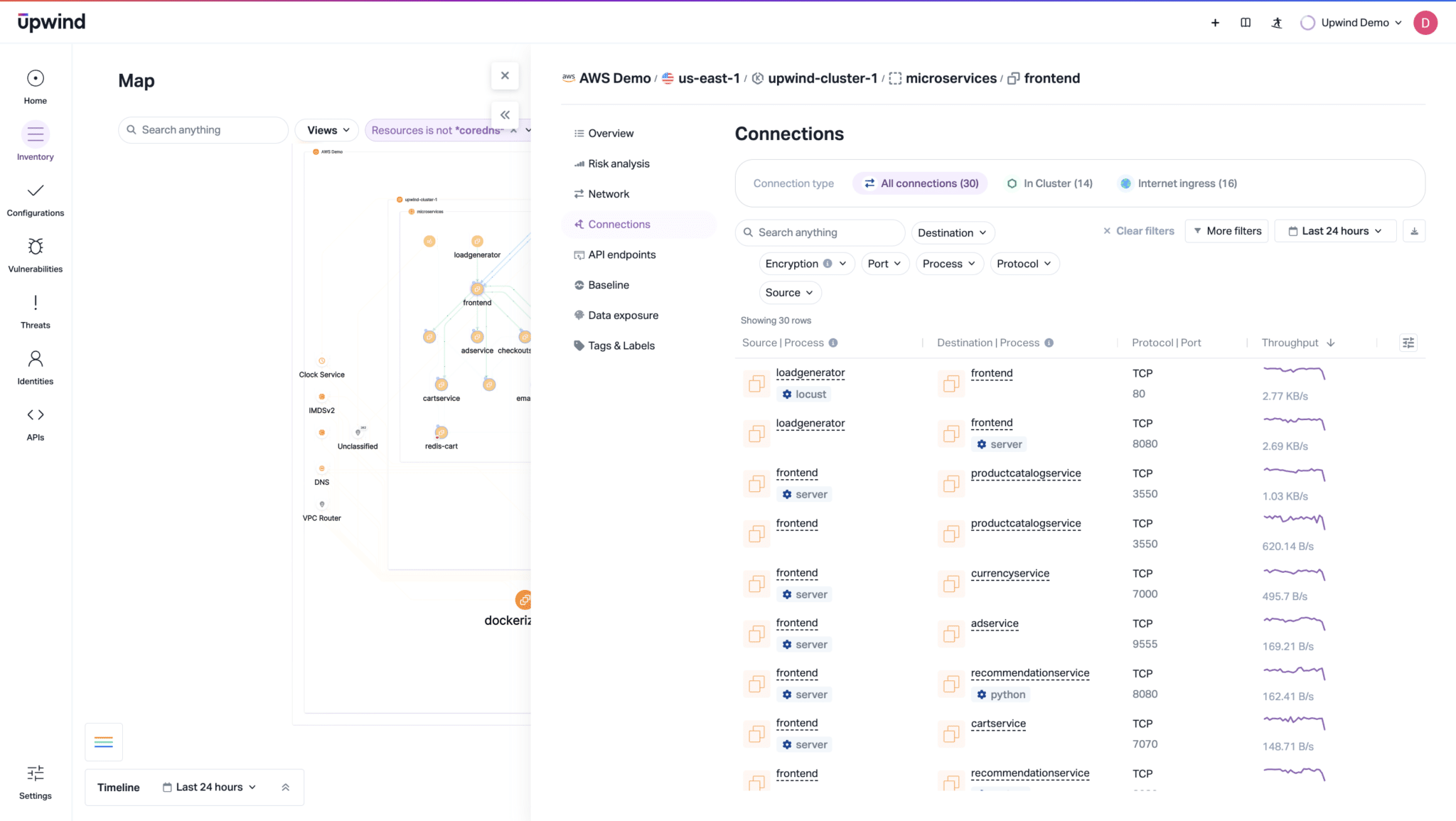This screenshot has height=821, width=1456.
Task: Filter to Internet ingress (16) connections
Action: [1178, 183]
